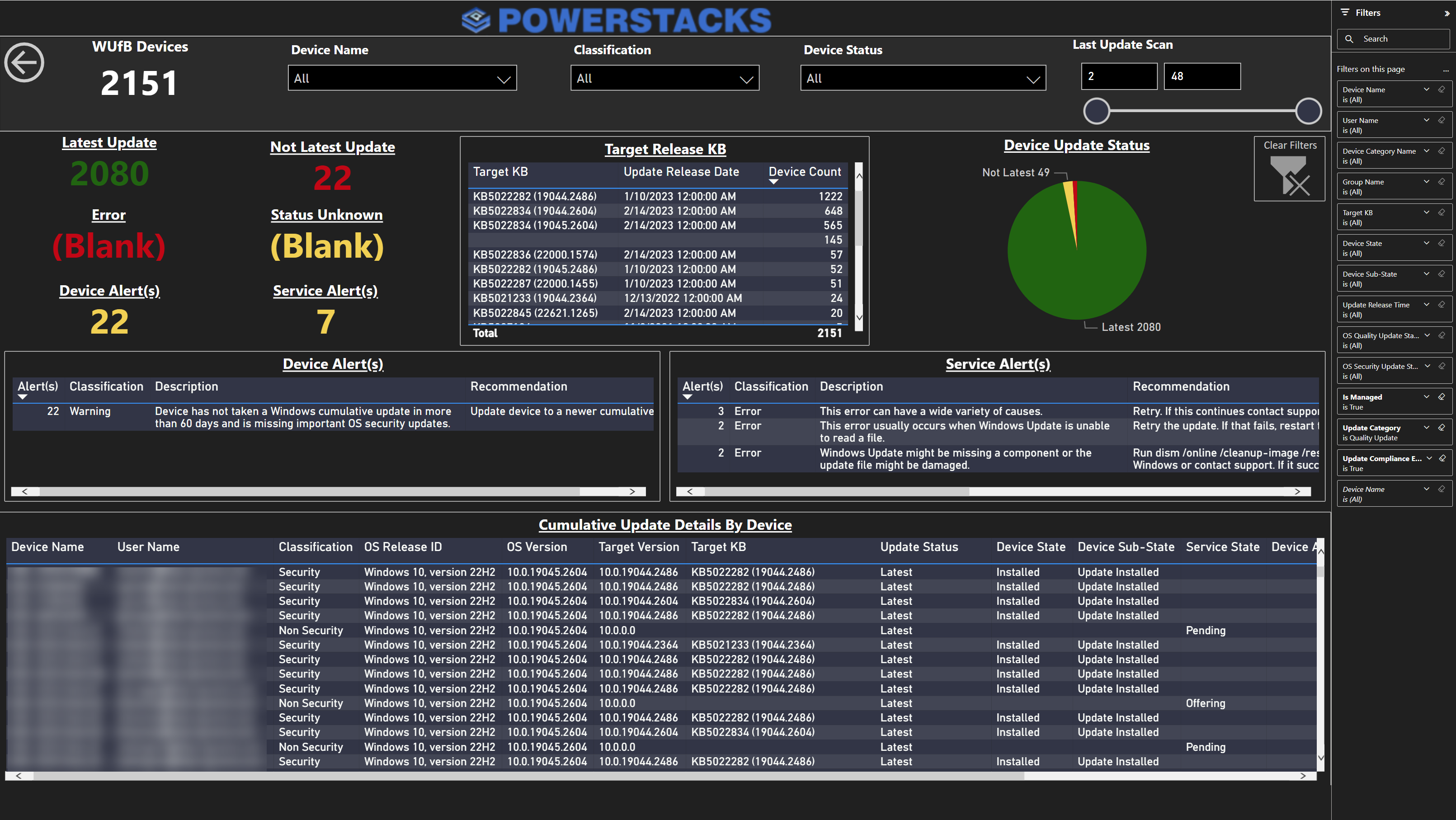Clear the Is Managed filter with eraser
The height and width of the screenshot is (820, 1456).
[x=1442, y=397]
